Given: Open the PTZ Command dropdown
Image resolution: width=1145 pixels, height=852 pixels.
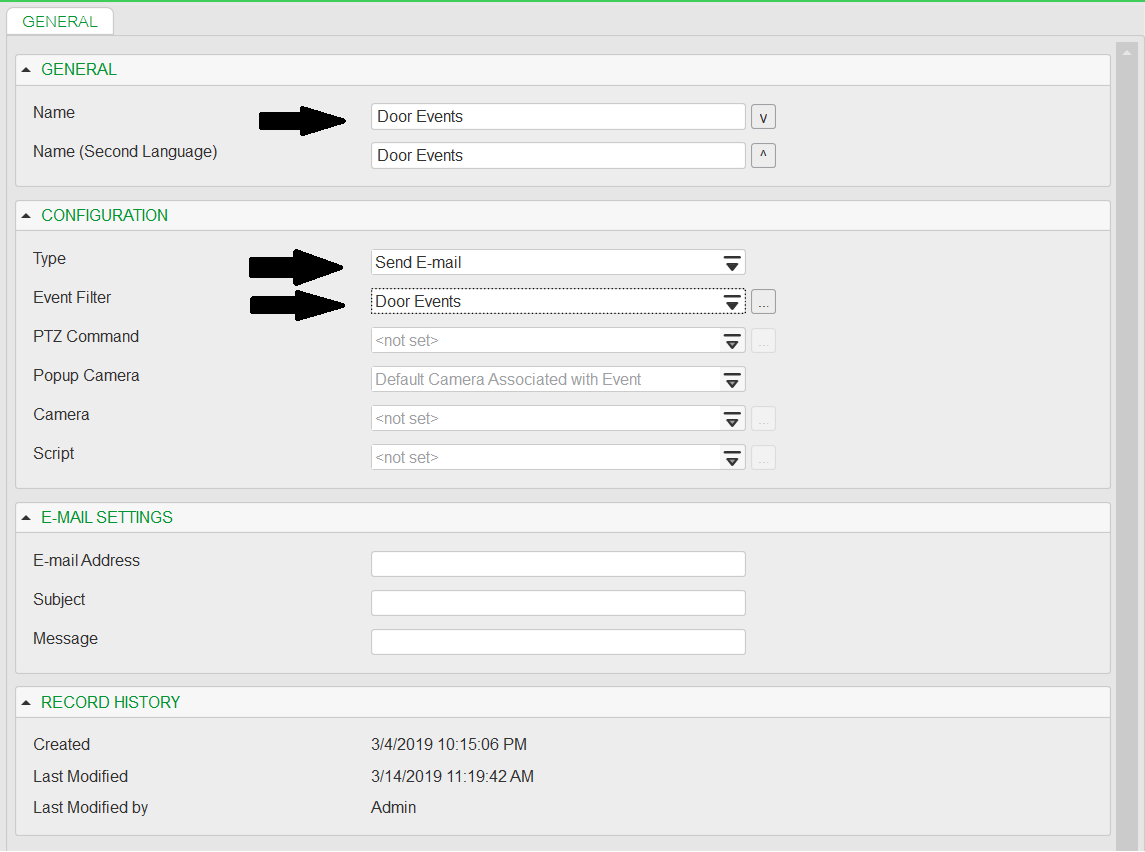Looking at the screenshot, I should (732, 341).
